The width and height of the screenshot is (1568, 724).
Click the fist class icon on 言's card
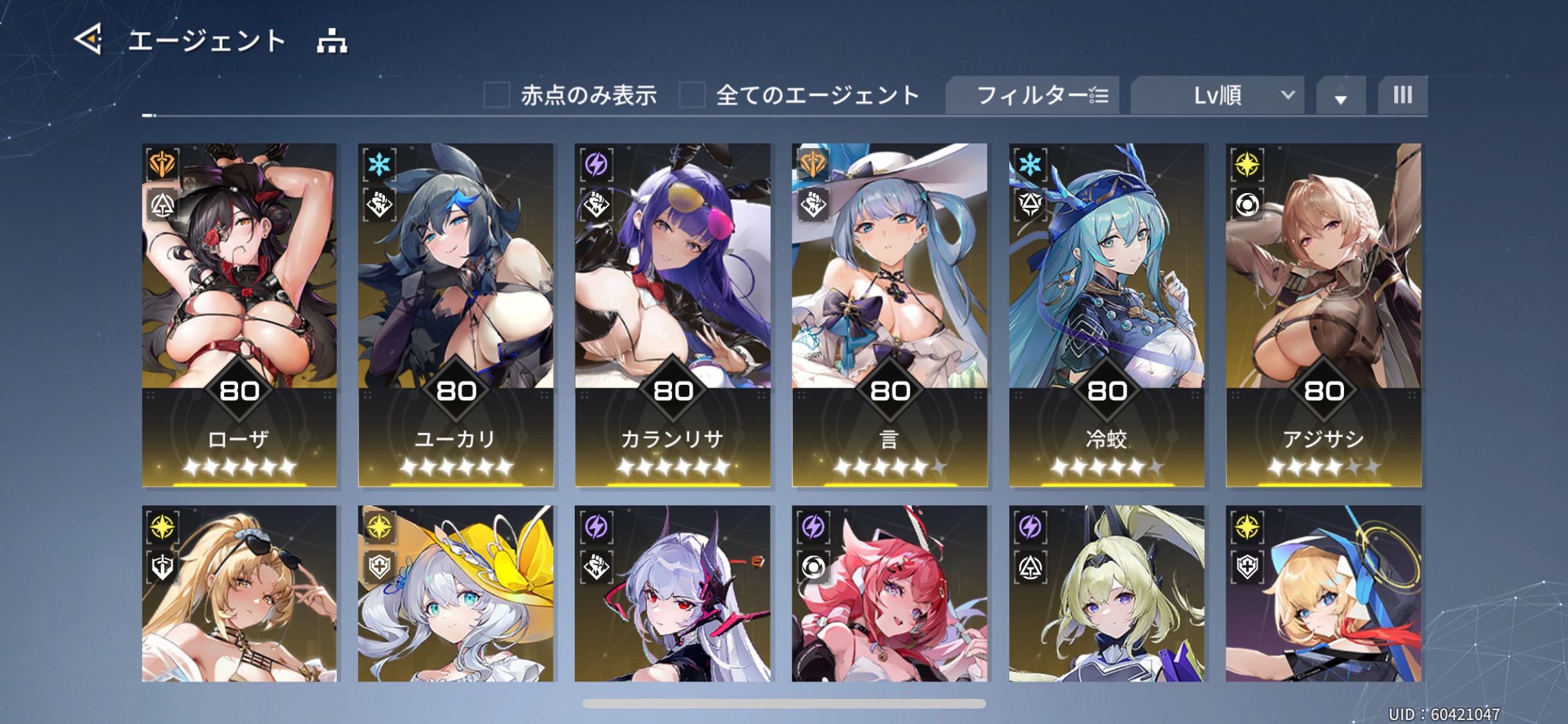pos(813,205)
